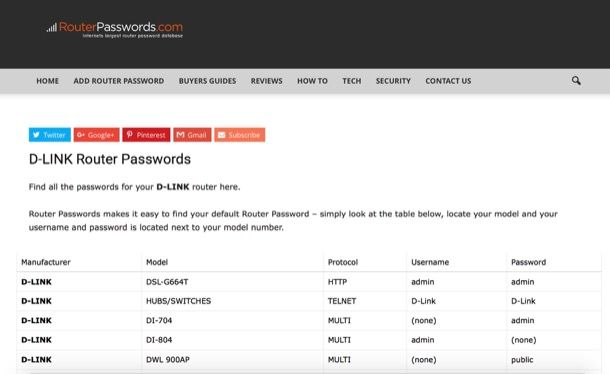The height and width of the screenshot is (374, 610).
Task: Click the Password column header
Action: coord(528,262)
